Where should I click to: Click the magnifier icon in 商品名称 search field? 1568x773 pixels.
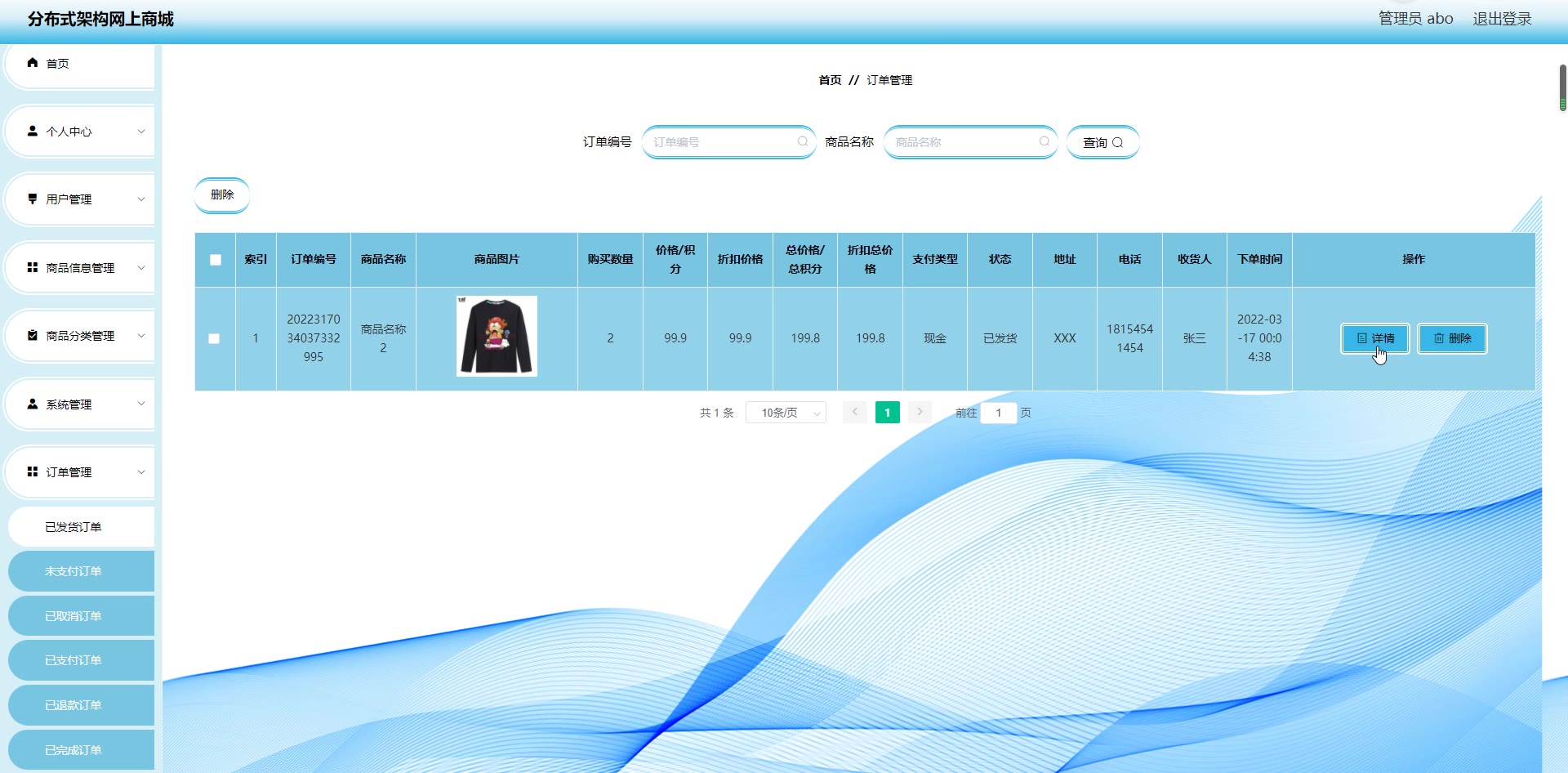pos(1045,141)
